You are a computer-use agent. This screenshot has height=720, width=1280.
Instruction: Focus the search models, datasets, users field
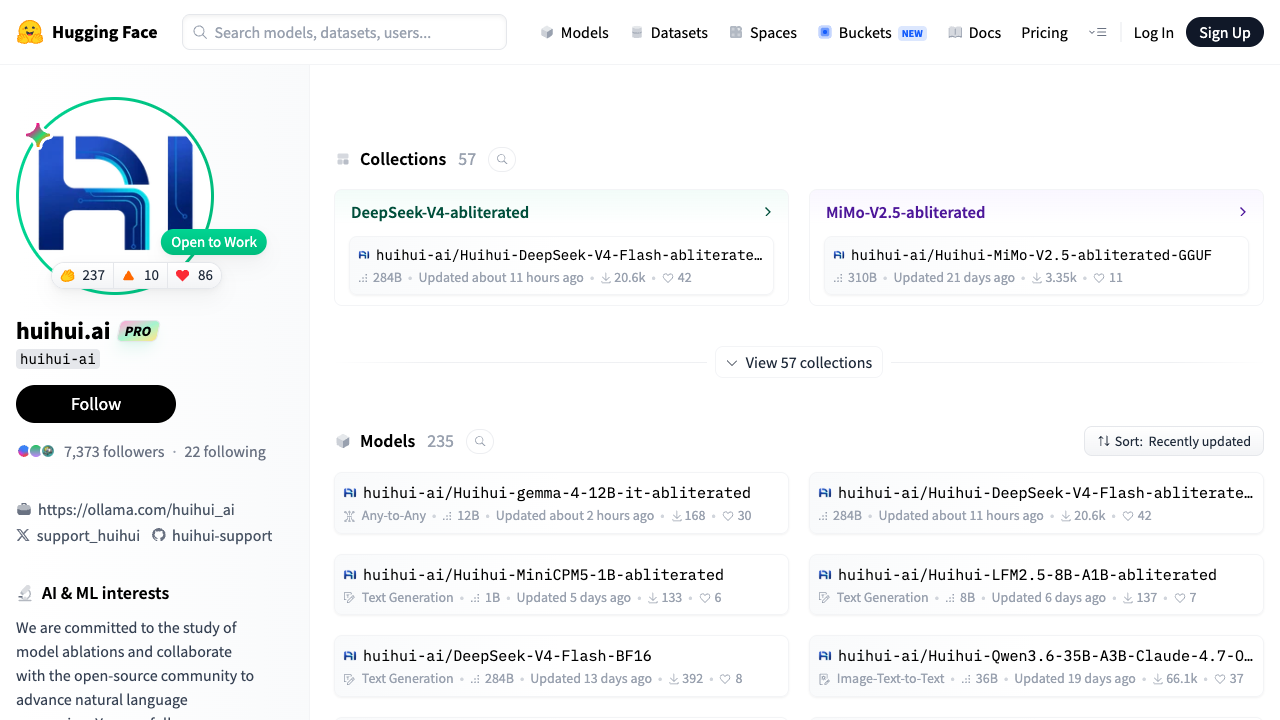pyautogui.click(x=344, y=33)
